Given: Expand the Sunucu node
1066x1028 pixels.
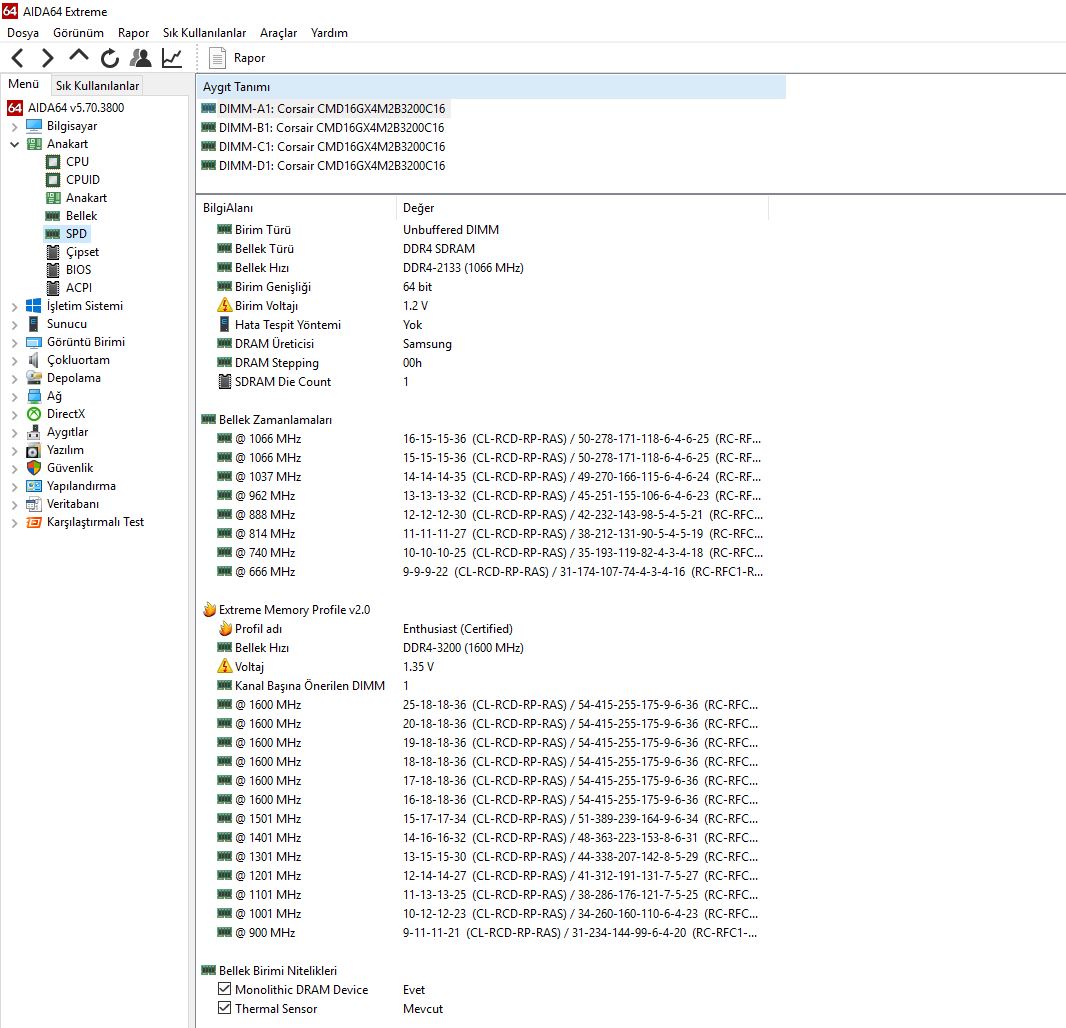Looking at the screenshot, I should 14,324.
